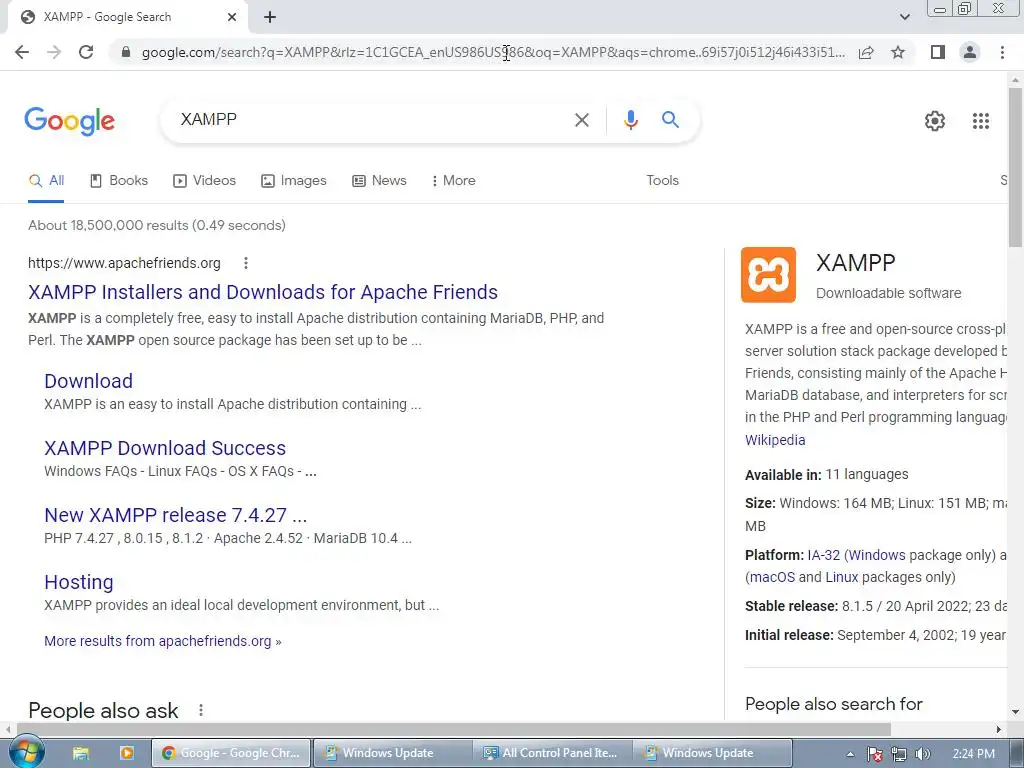Viewport: 1024px width, 768px height.
Task: Open the search Tools options
Action: click(662, 181)
